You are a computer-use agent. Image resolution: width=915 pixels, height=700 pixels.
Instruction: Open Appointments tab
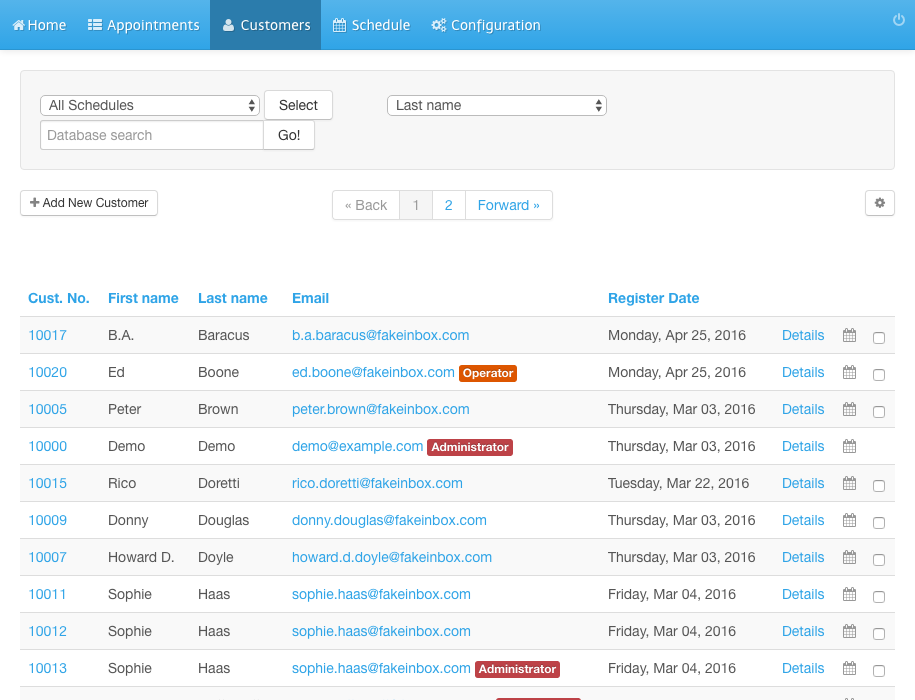coord(144,25)
